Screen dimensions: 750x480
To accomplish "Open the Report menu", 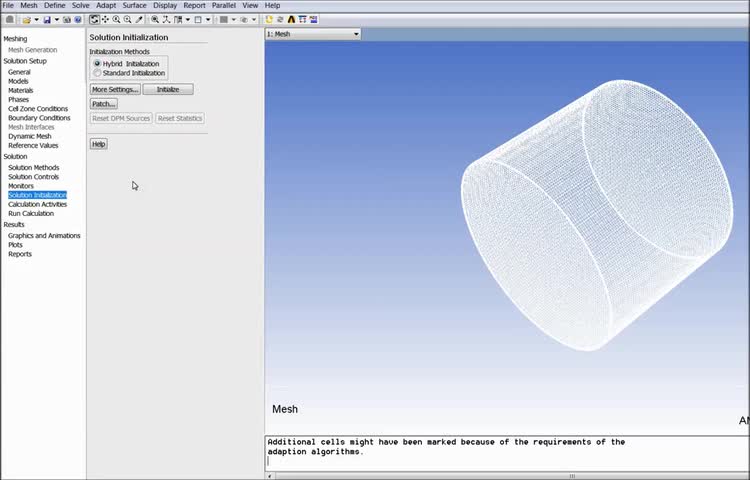I will point(194,5).
